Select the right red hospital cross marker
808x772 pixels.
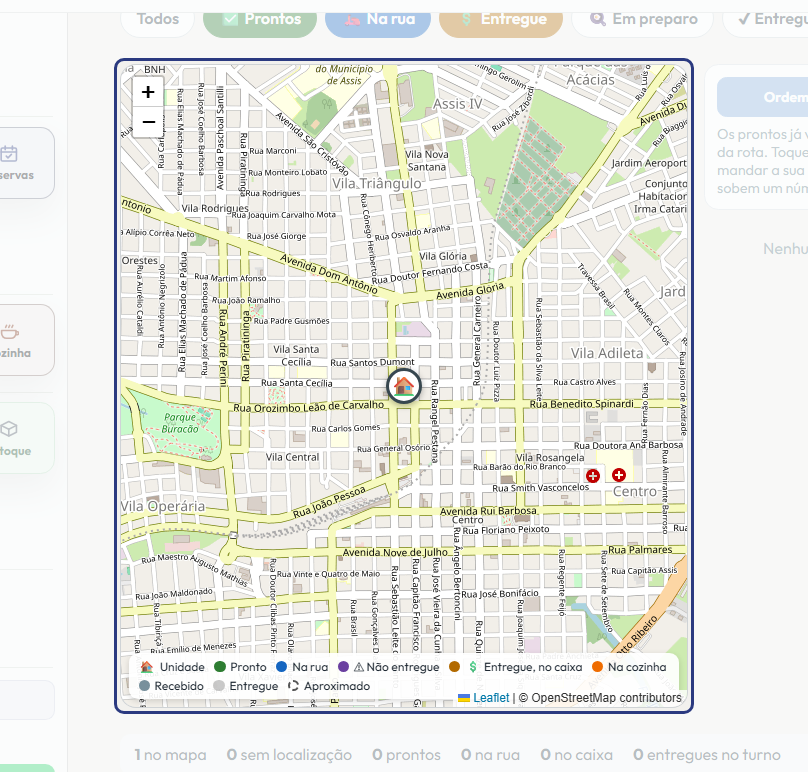tap(619, 475)
